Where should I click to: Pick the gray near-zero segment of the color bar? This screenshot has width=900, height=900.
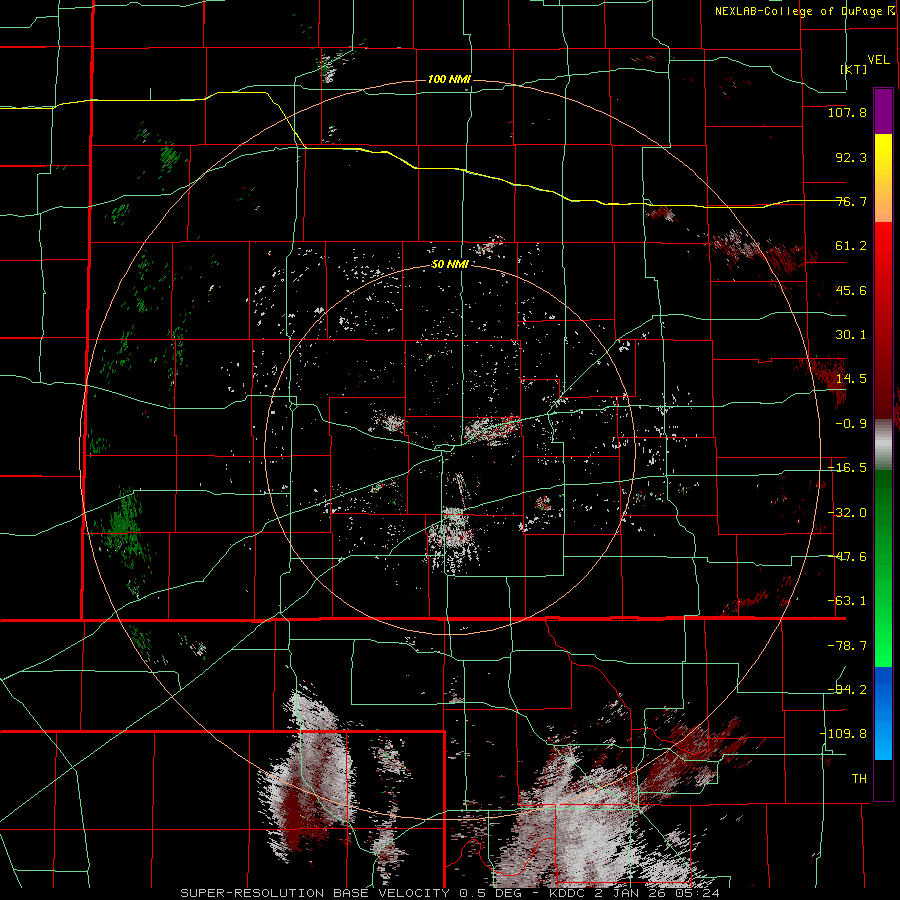click(883, 444)
